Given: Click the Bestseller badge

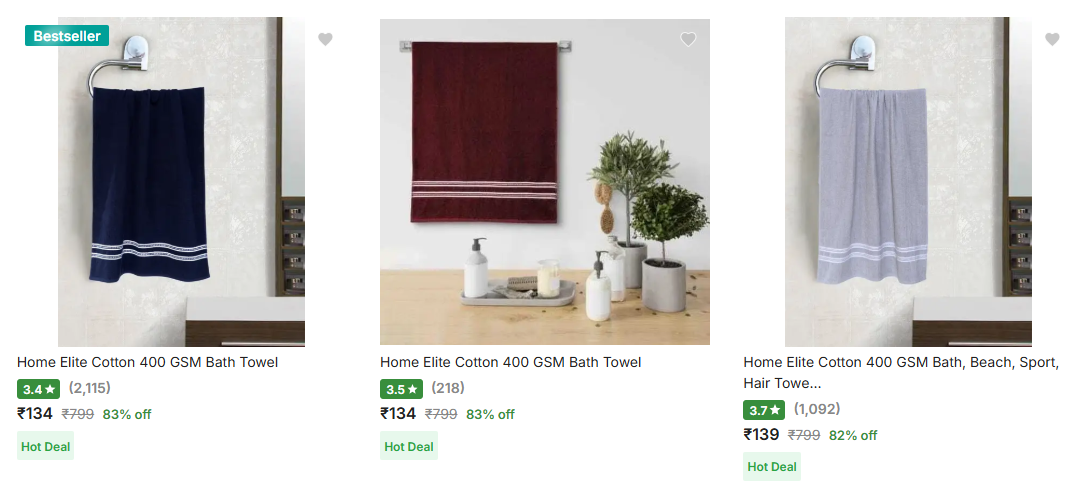Looking at the screenshot, I should click(67, 36).
